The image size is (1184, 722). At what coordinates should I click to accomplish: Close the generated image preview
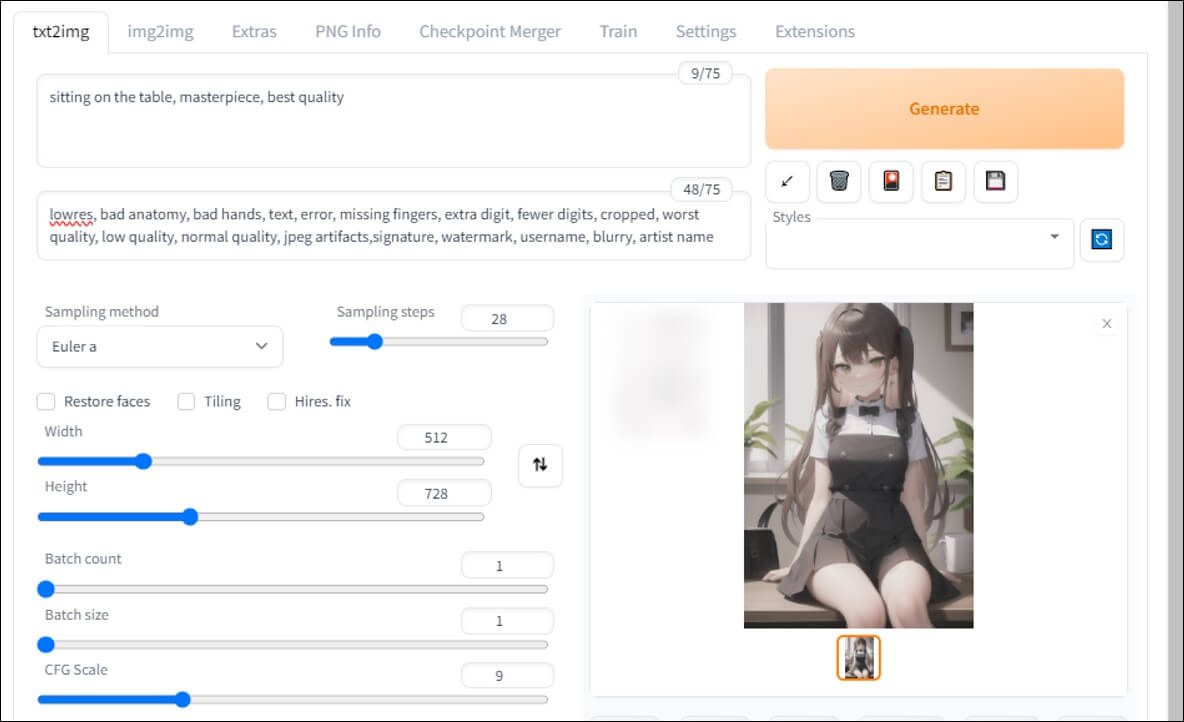click(x=1107, y=323)
